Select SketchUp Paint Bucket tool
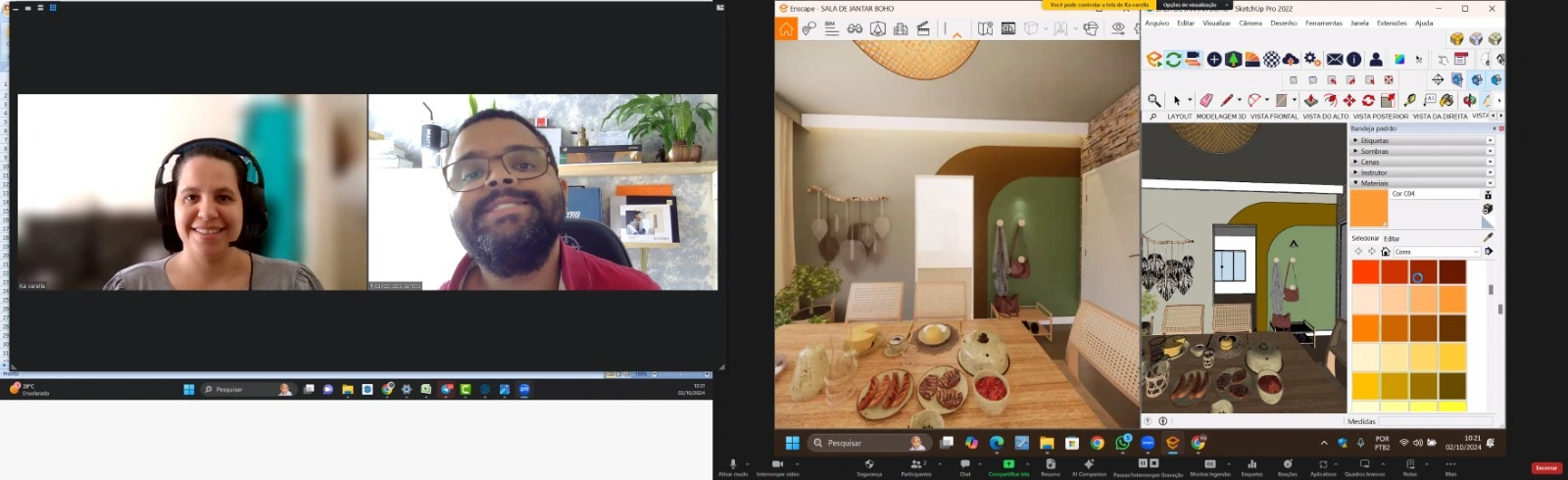This screenshot has width=1568, height=480. click(x=1446, y=100)
